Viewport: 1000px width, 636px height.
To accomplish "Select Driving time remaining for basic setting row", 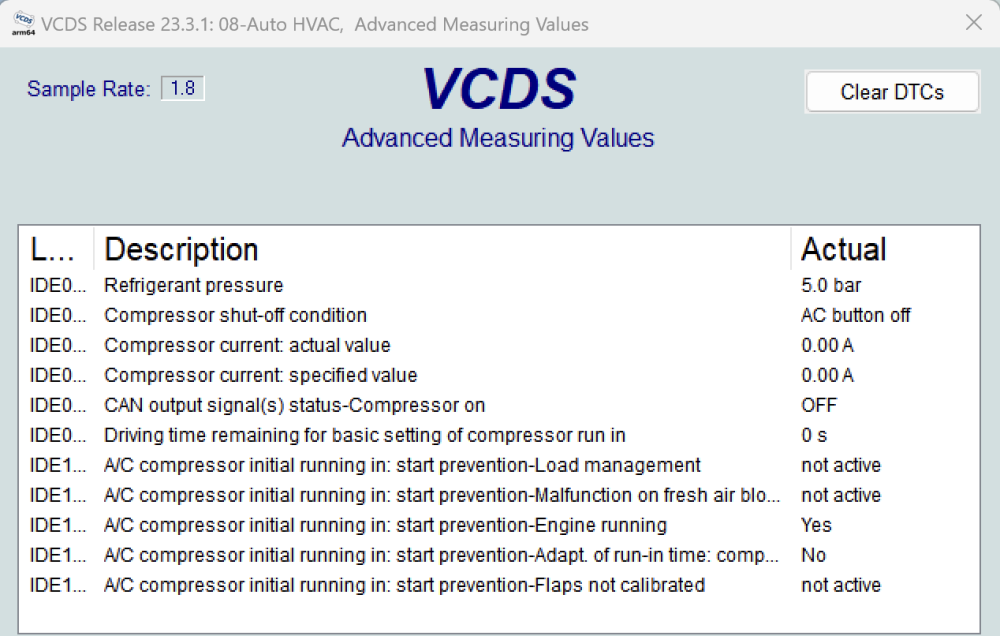I will pos(499,435).
